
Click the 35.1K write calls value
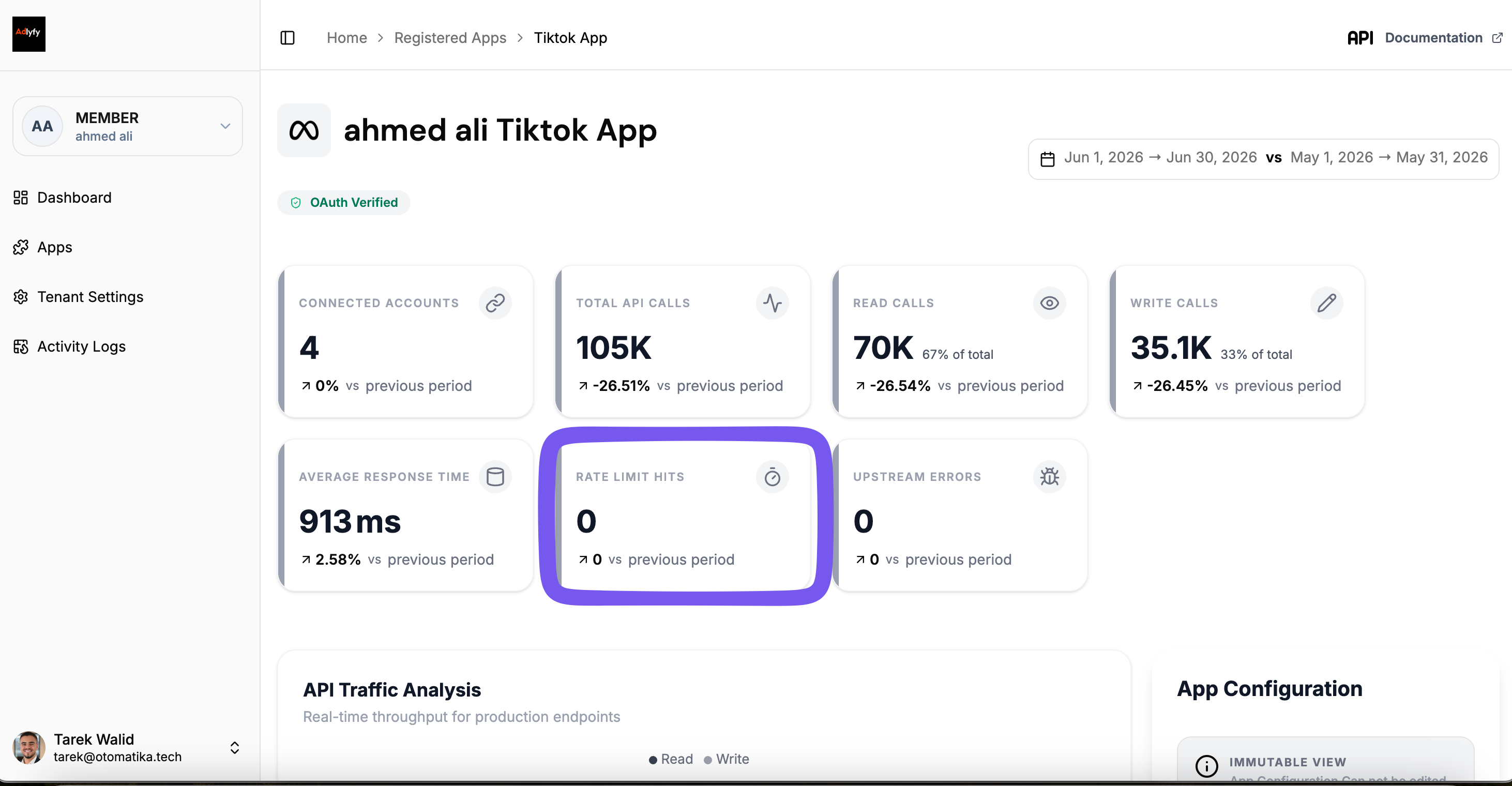click(1170, 347)
